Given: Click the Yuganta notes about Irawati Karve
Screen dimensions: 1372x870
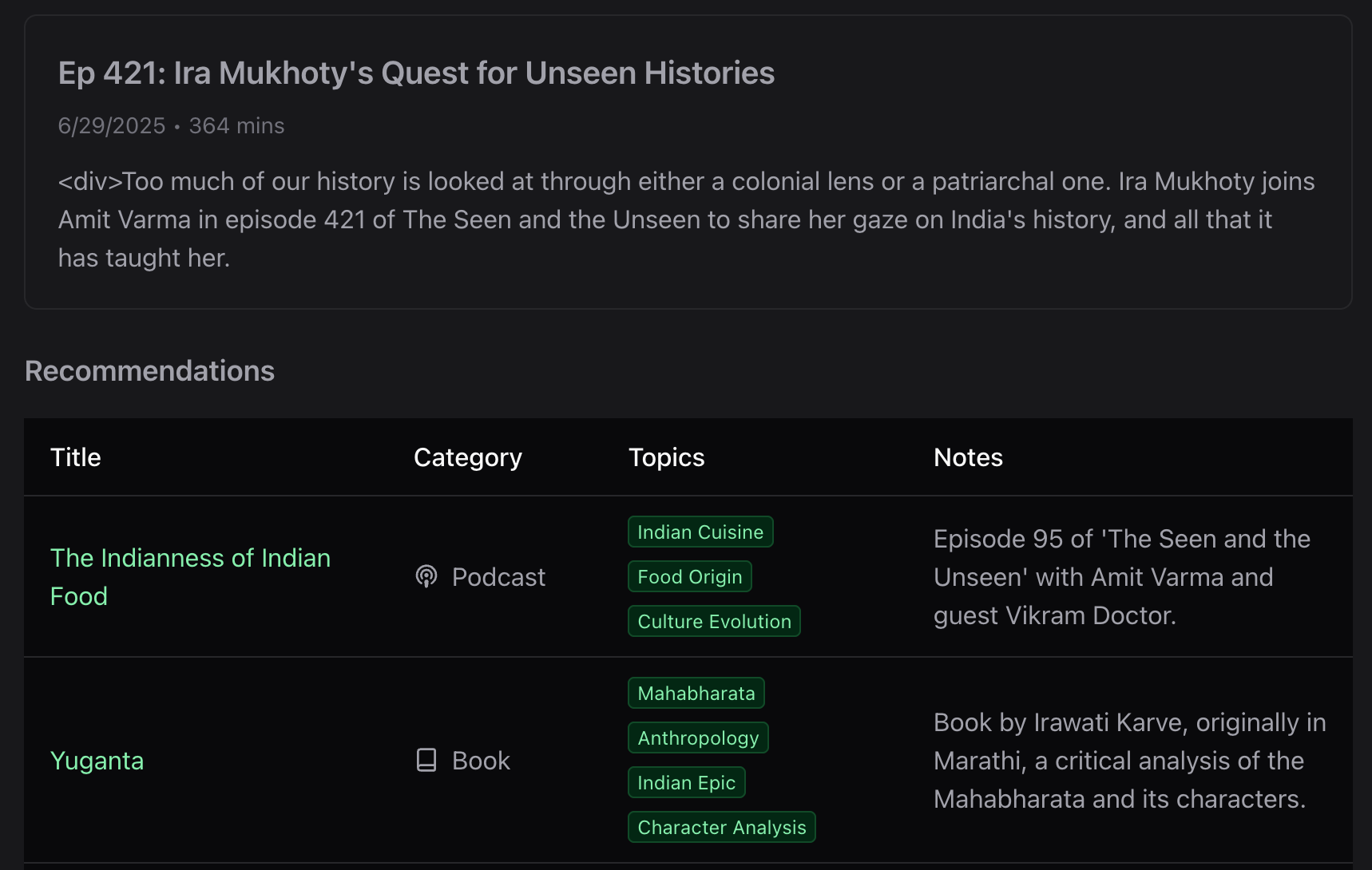Looking at the screenshot, I should pyautogui.click(x=1129, y=761).
